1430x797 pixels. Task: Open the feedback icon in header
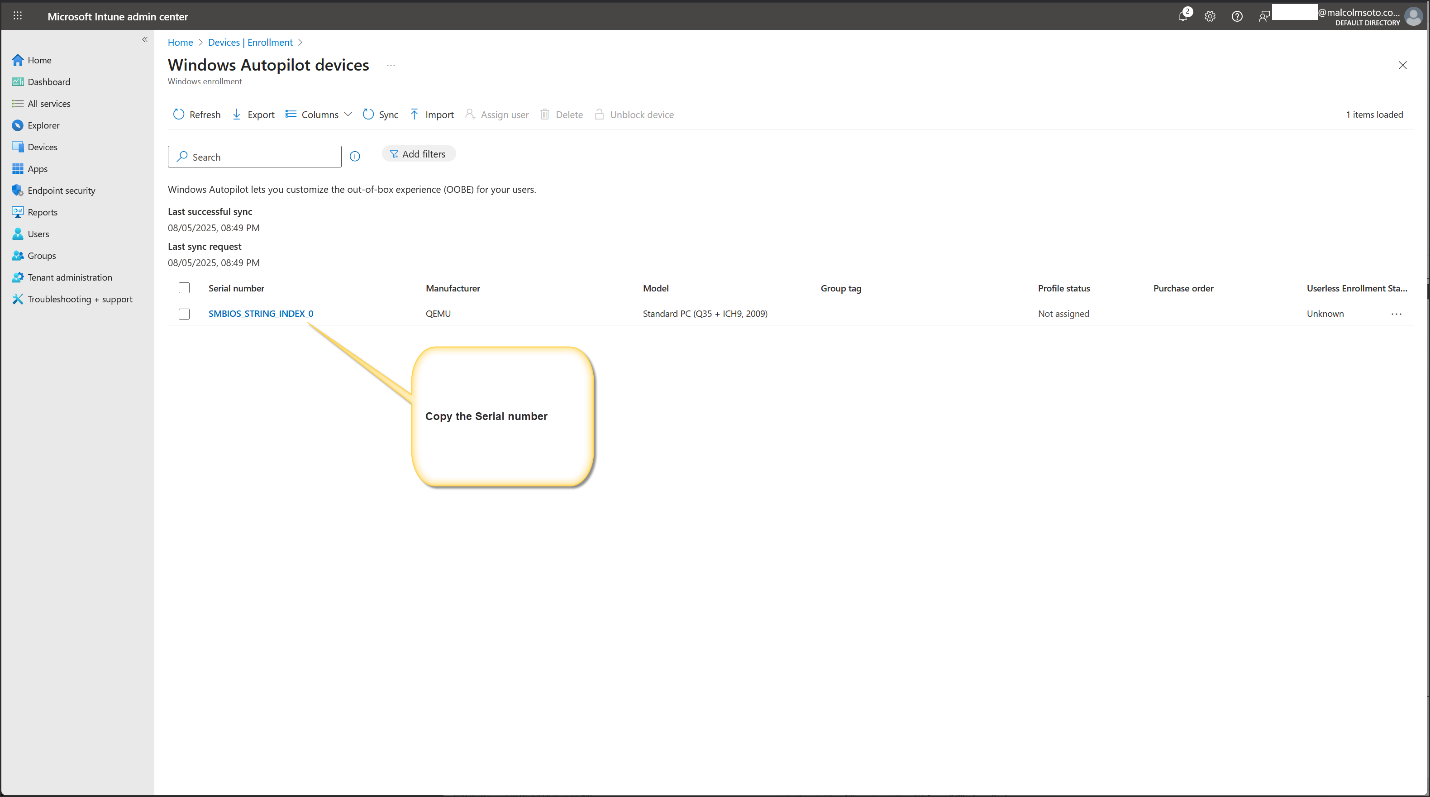tap(1264, 16)
